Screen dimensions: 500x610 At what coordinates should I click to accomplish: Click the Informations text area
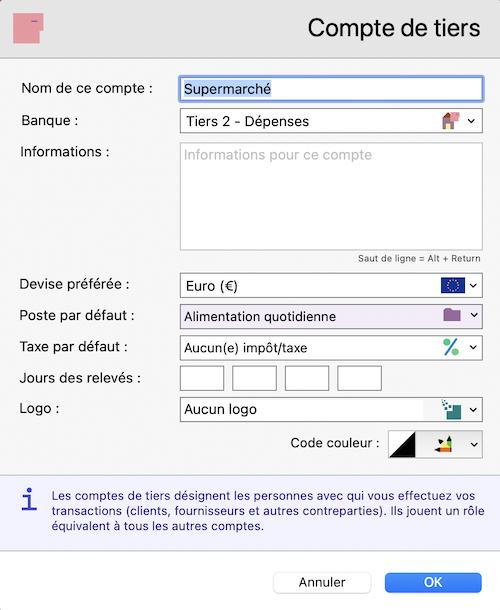(x=331, y=196)
